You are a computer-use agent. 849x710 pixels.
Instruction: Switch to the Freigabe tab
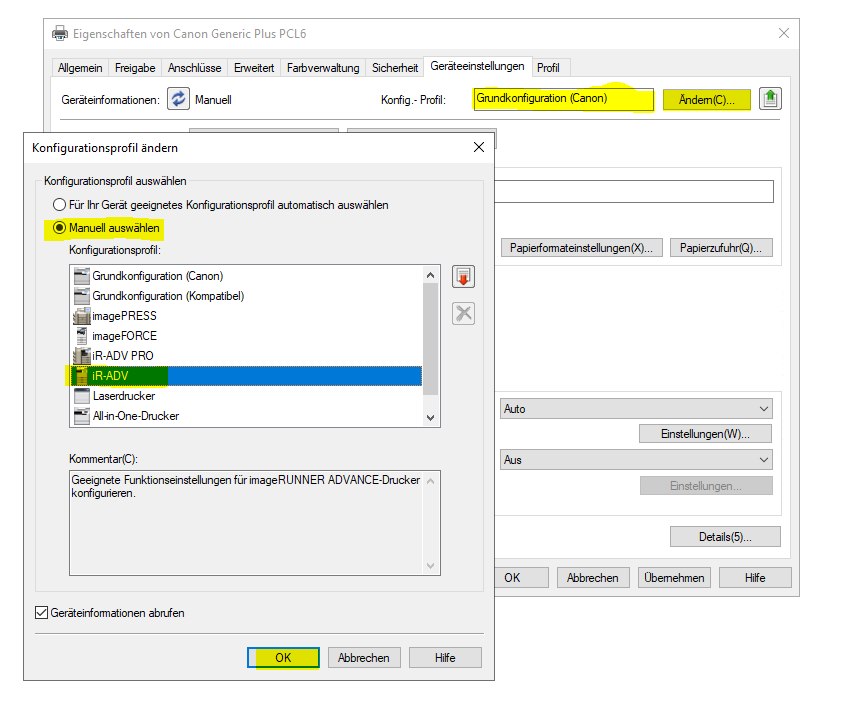click(x=135, y=68)
